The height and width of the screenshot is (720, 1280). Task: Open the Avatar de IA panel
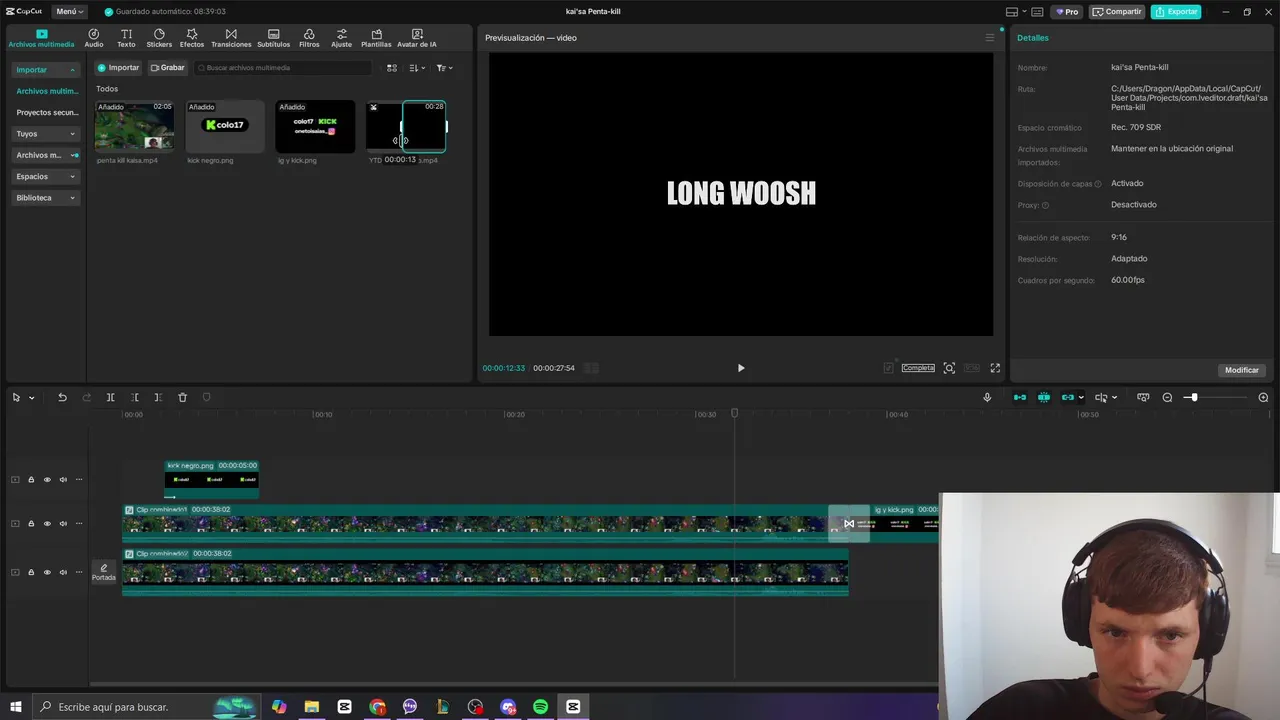[x=416, y=38]
